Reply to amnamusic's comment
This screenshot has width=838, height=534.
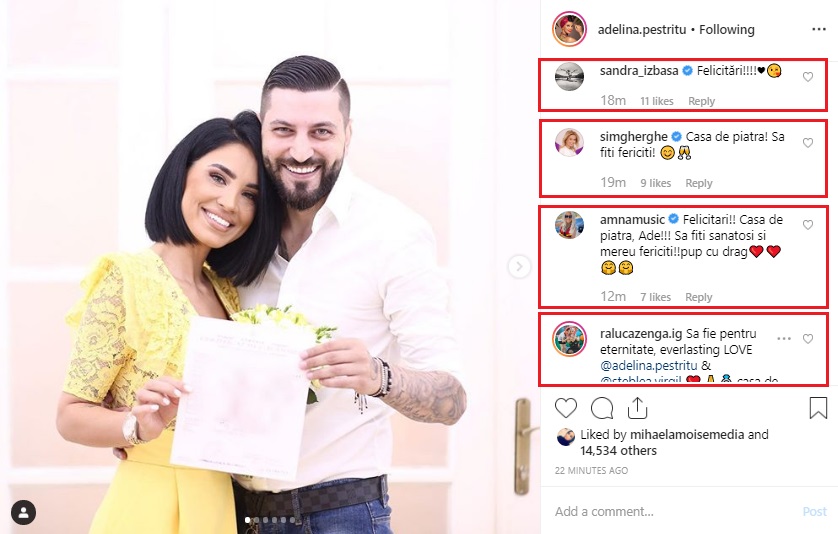(699, 297)
